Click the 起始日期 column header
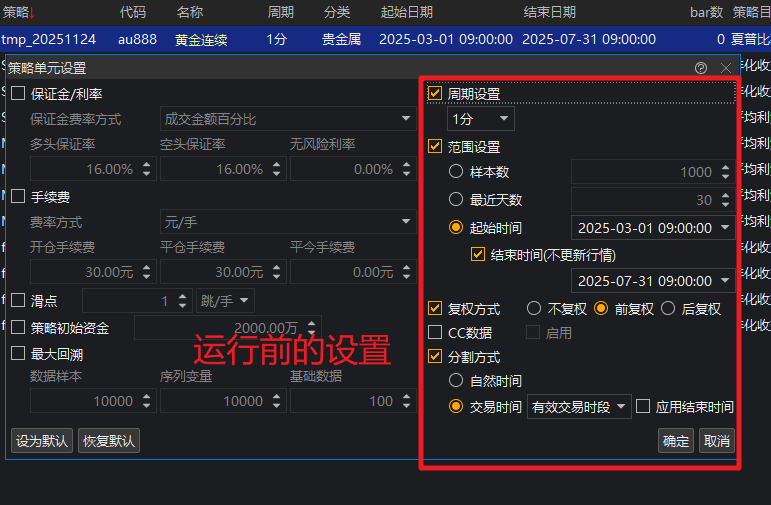The width and height of the screenshot is (771, 505). pyautogui.click(x=407, y=12)
